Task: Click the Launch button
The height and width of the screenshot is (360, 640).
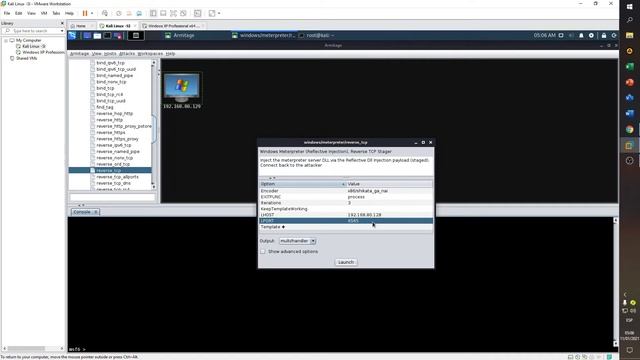Action: click(x=346, y=262)
